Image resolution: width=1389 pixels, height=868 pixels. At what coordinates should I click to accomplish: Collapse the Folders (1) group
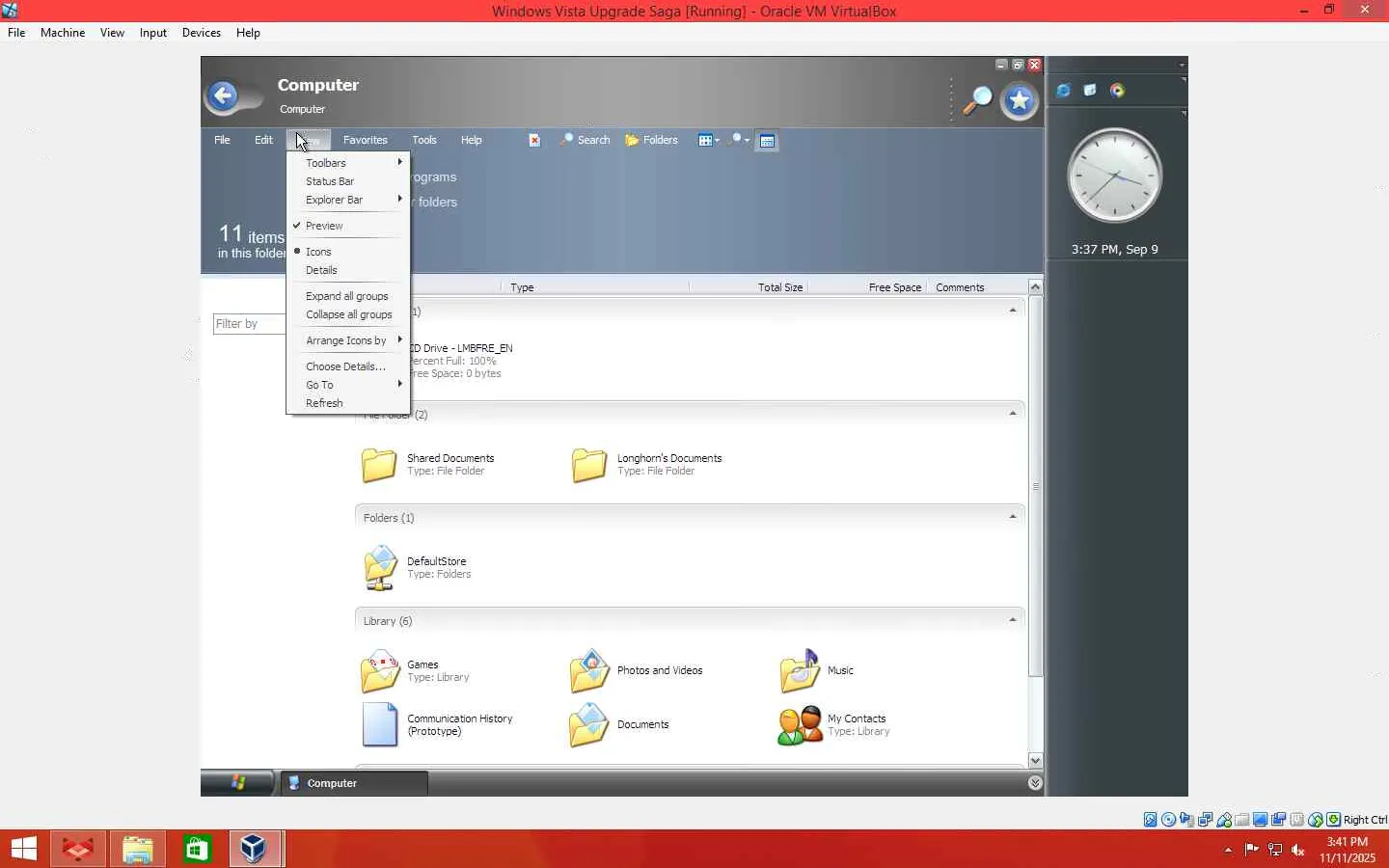pos(1013,517)
